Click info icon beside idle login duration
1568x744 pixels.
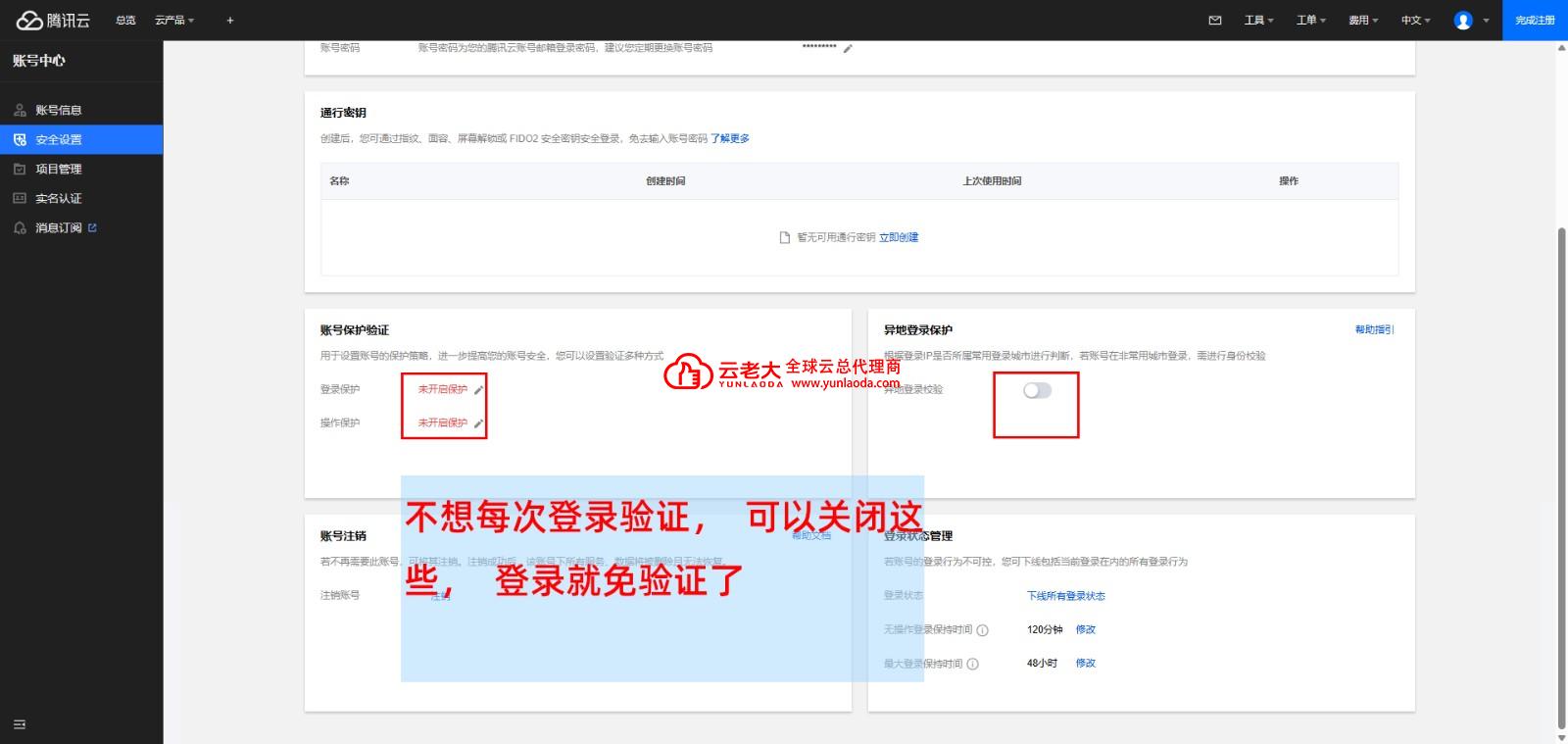coord(982,630)
